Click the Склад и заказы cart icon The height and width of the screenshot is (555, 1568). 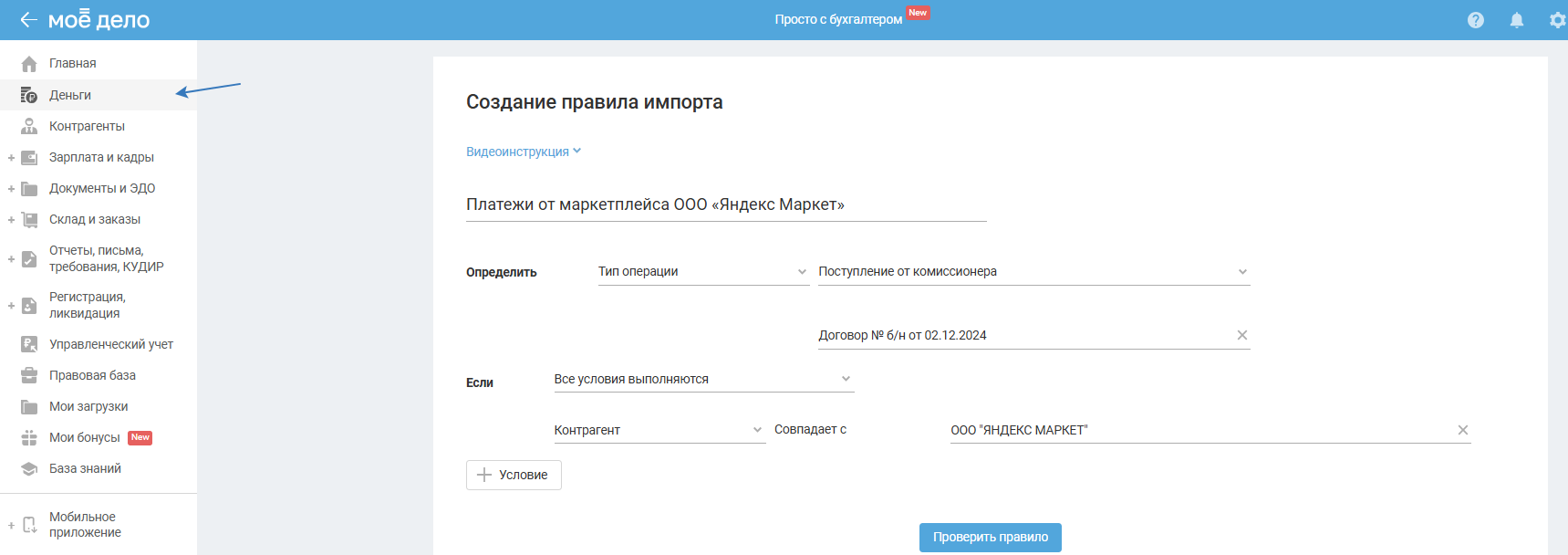point(29,220)
